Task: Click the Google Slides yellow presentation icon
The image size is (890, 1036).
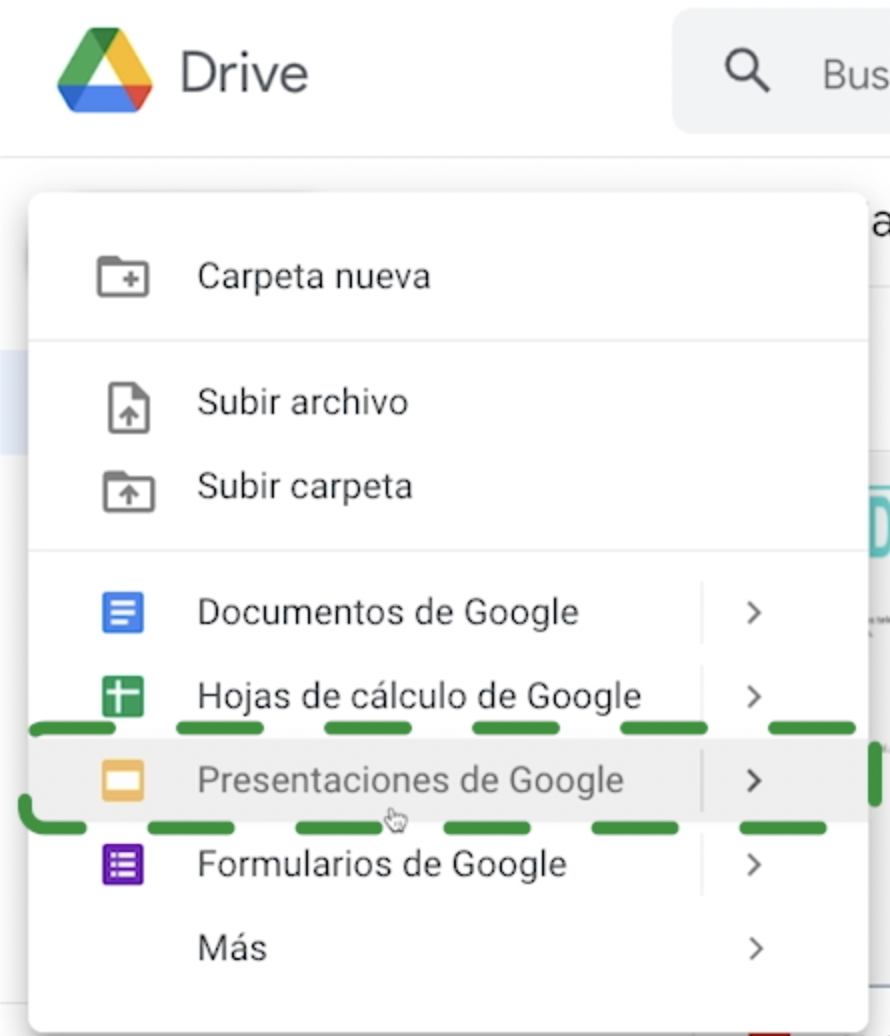Action: click(121, 780)
